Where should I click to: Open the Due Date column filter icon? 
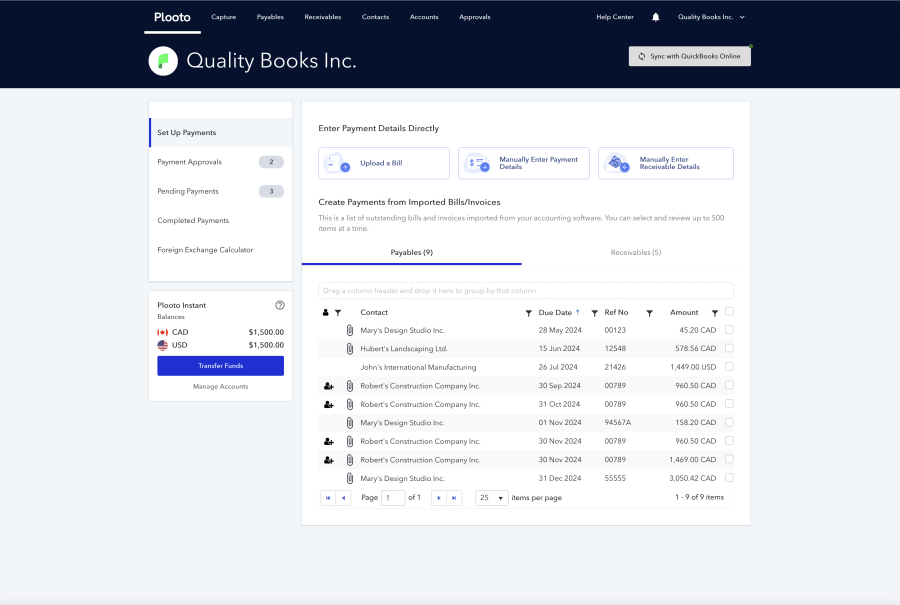(x=595, y=313)
